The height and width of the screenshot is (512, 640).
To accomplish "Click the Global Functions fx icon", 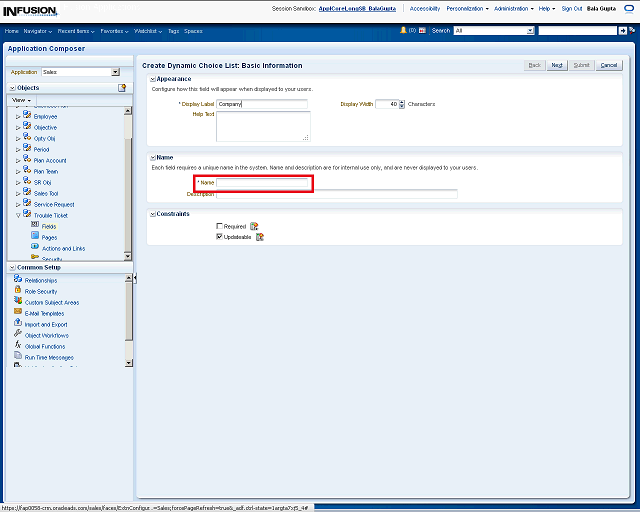I will click(18, 346).
